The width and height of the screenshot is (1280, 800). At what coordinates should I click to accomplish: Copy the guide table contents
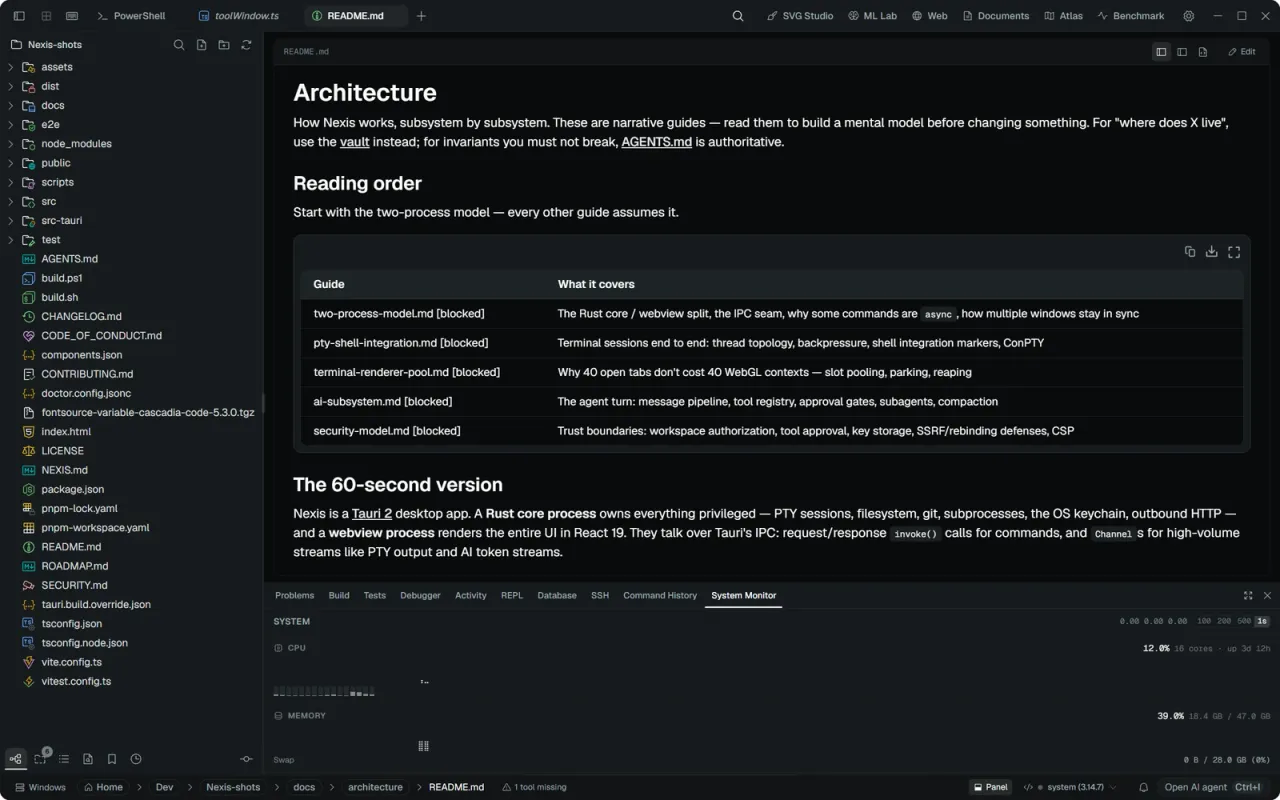(x=1190, y=252)
